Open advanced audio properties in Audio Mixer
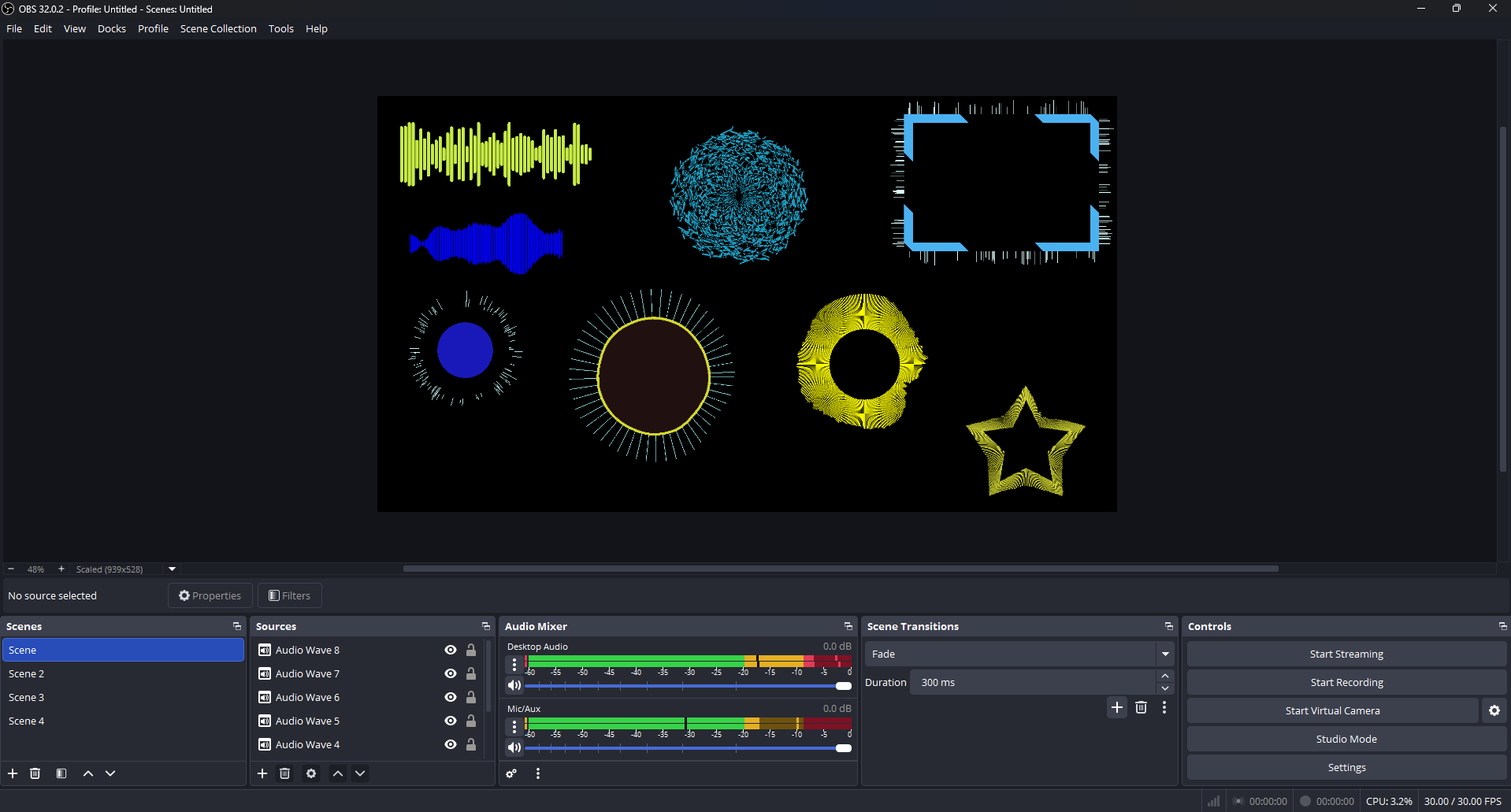 click(510, 773)
